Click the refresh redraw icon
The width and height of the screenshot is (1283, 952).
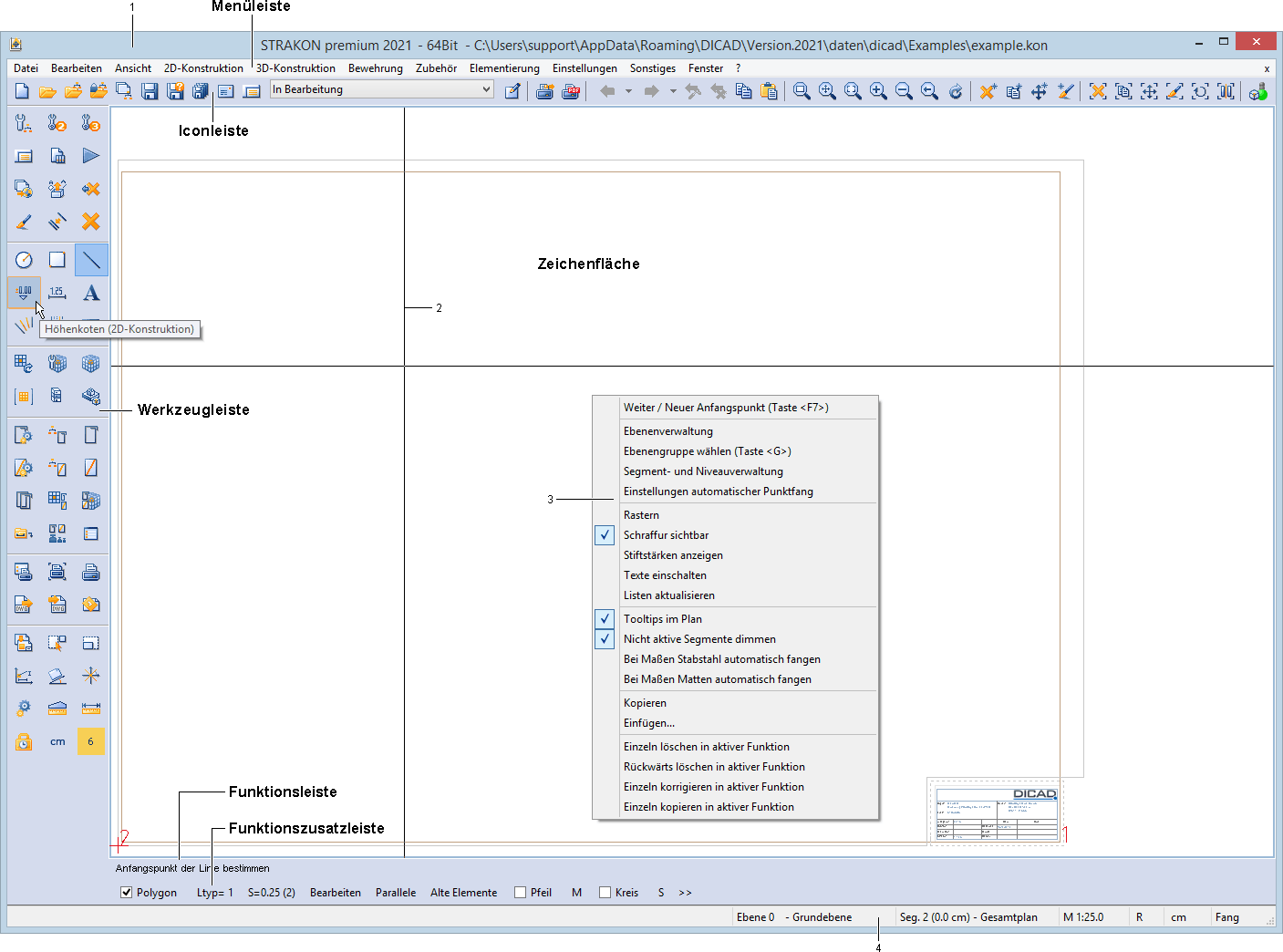tap(955, 90)
